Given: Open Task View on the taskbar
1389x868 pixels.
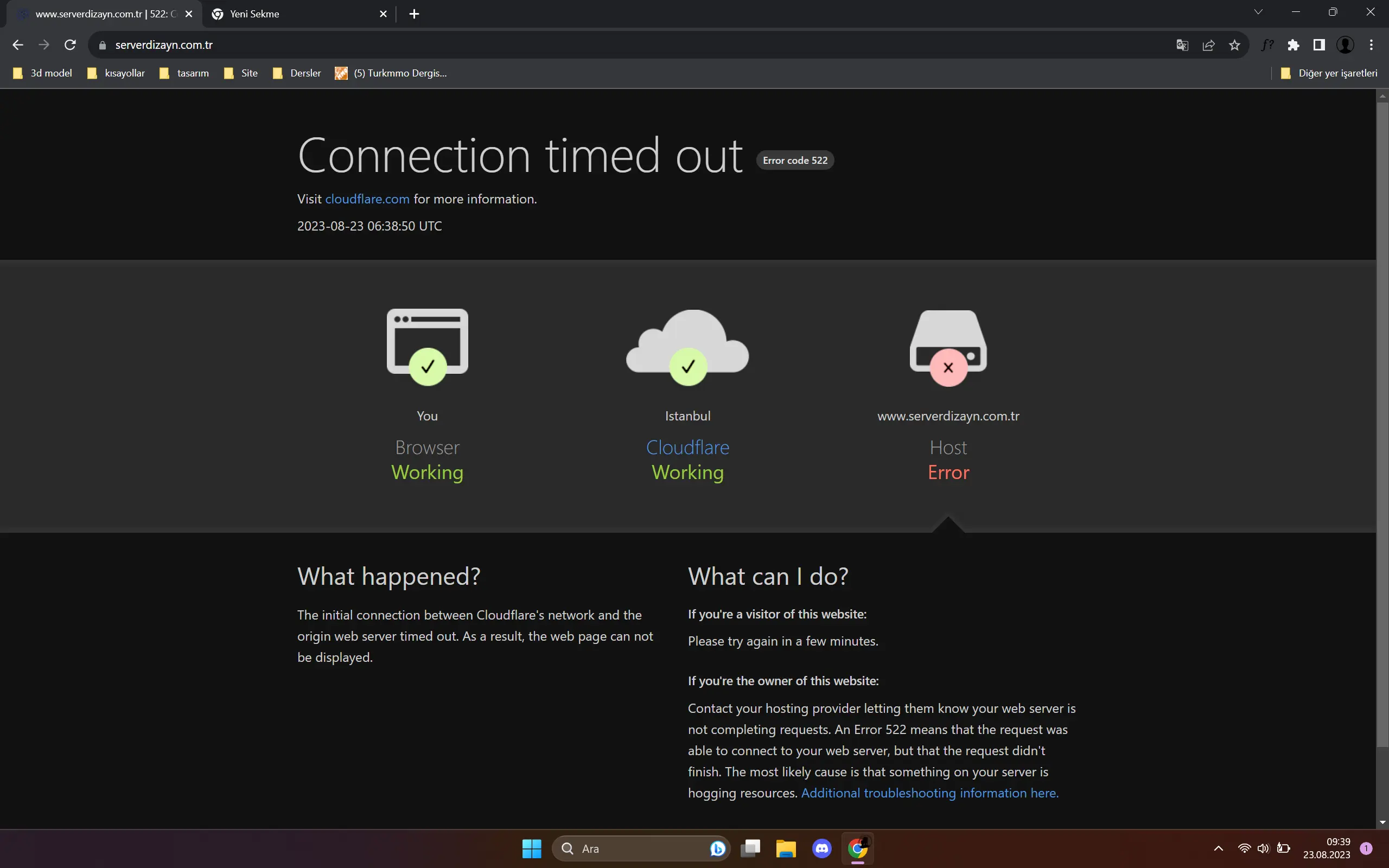Looking at the screenshot, I should click(x=750, y=848).
